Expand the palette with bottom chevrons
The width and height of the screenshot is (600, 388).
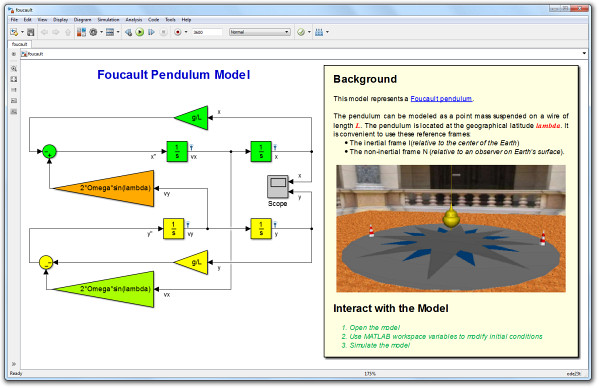click(x=14, y=364)
